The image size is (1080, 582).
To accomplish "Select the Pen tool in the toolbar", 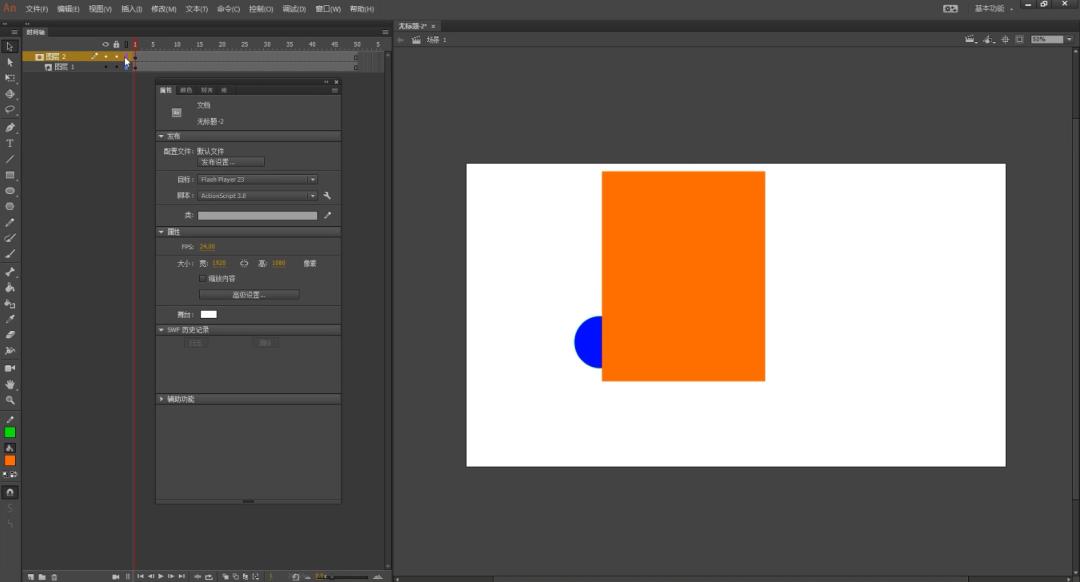I will [x=10, y=127].
